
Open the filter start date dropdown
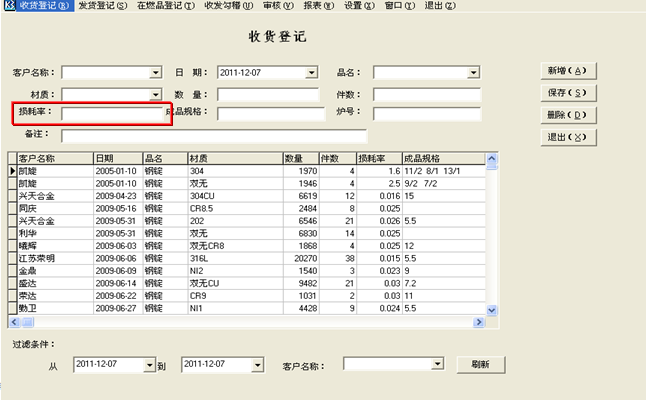tap(150, 365)
